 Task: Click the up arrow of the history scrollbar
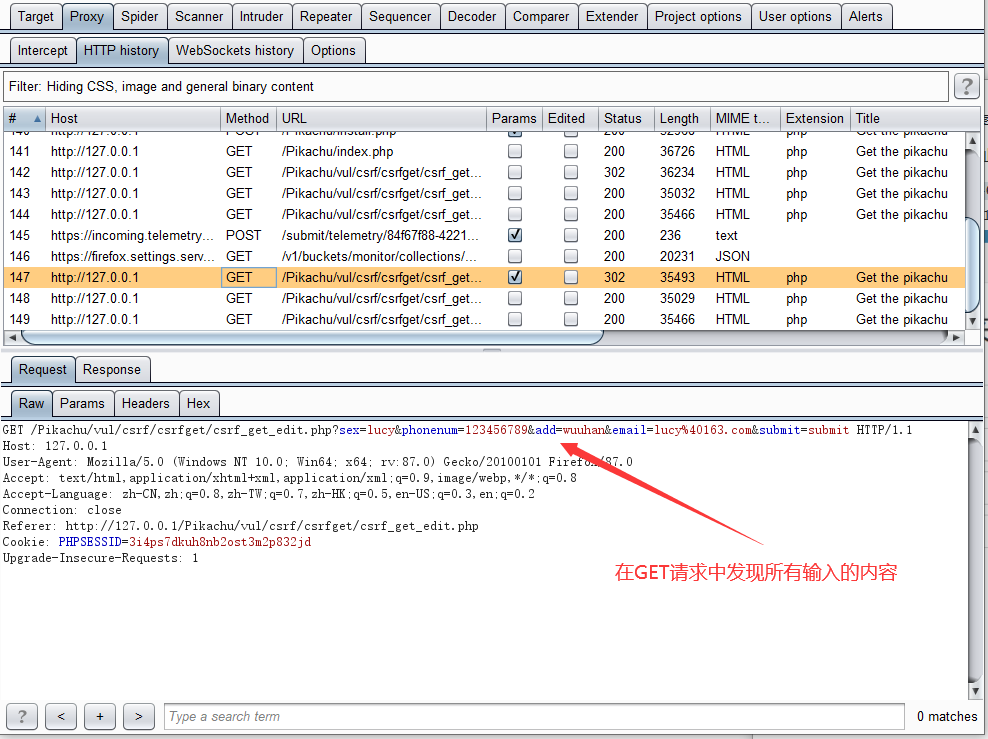coord(972,140)
